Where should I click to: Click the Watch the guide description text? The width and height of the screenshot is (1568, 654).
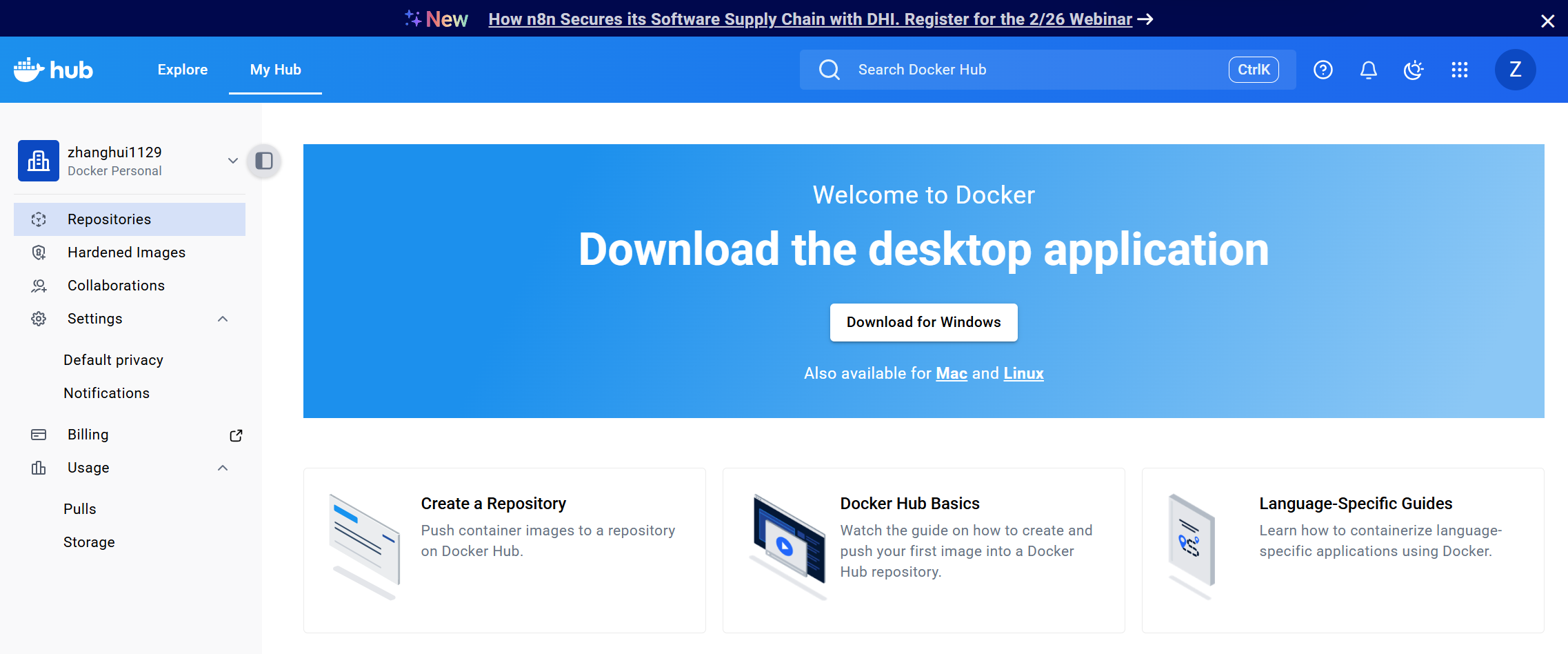(967, 551)
